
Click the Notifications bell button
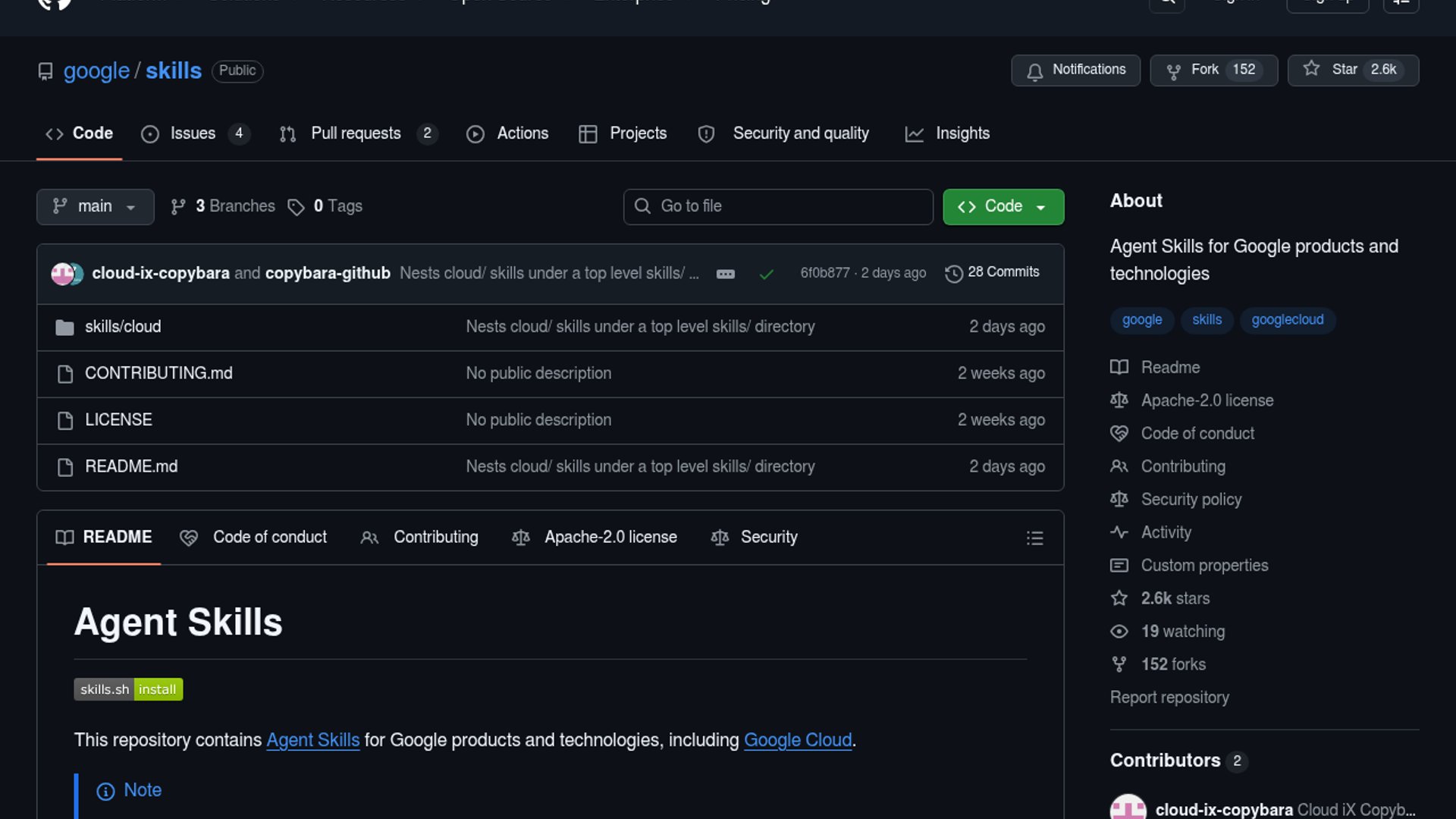[x=1075, y=70]
